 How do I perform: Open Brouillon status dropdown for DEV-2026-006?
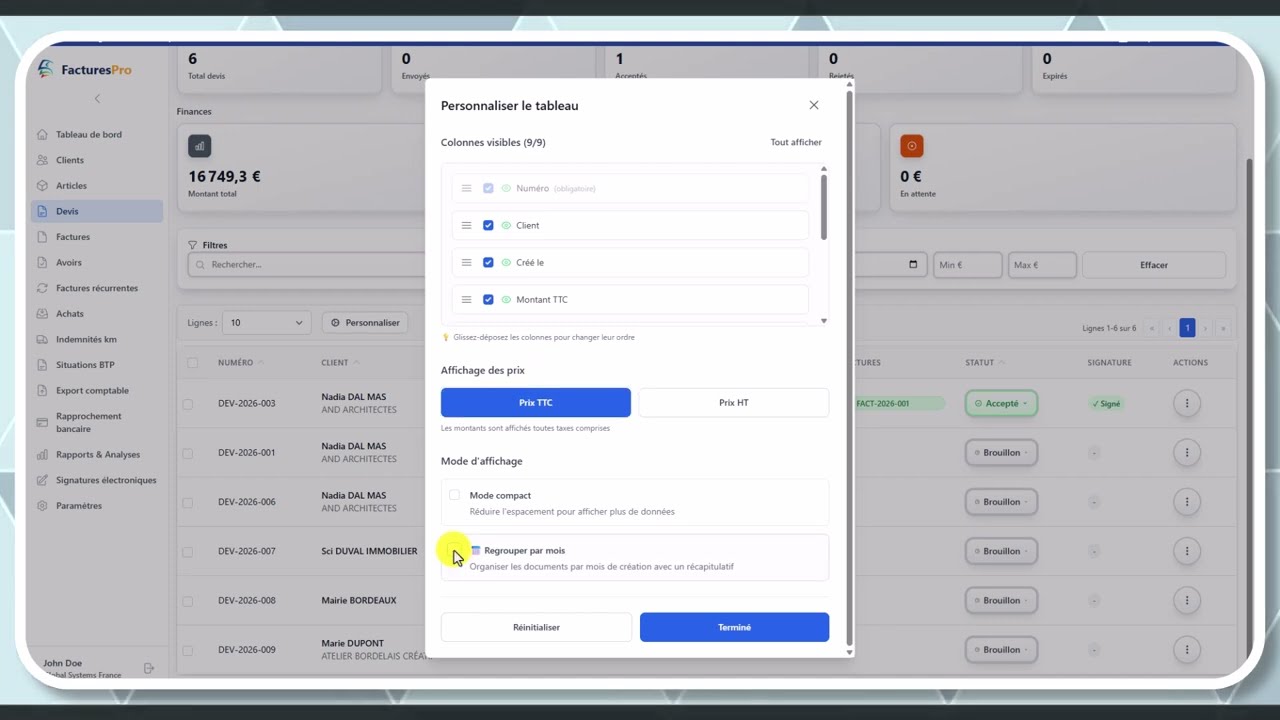1001,502
